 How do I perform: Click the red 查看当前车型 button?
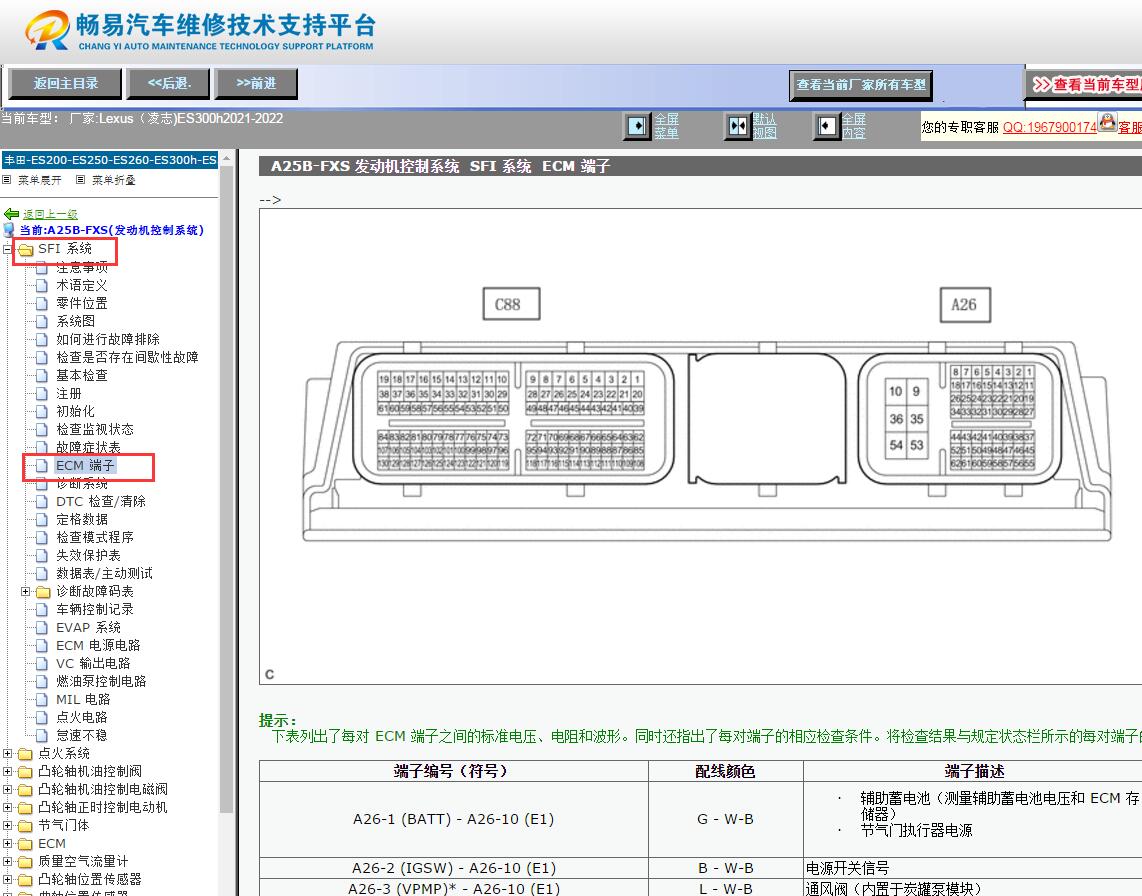coord(1084,85)
